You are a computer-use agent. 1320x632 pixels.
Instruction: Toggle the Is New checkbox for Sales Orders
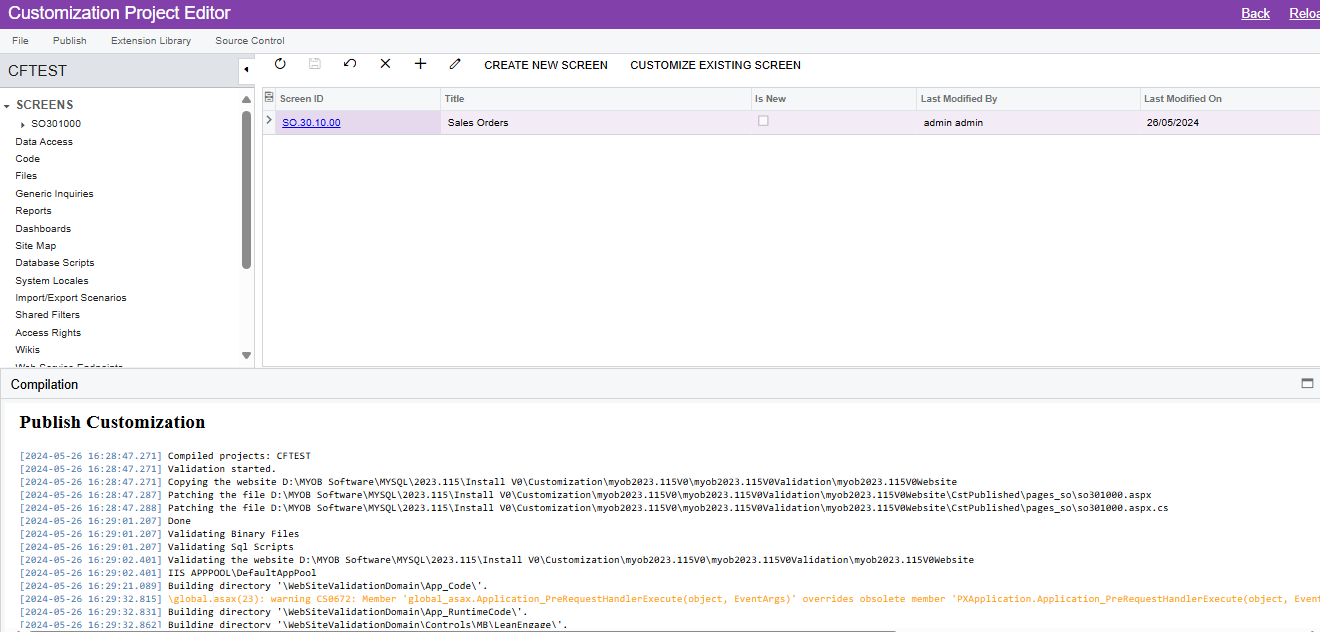click(763, 121)
